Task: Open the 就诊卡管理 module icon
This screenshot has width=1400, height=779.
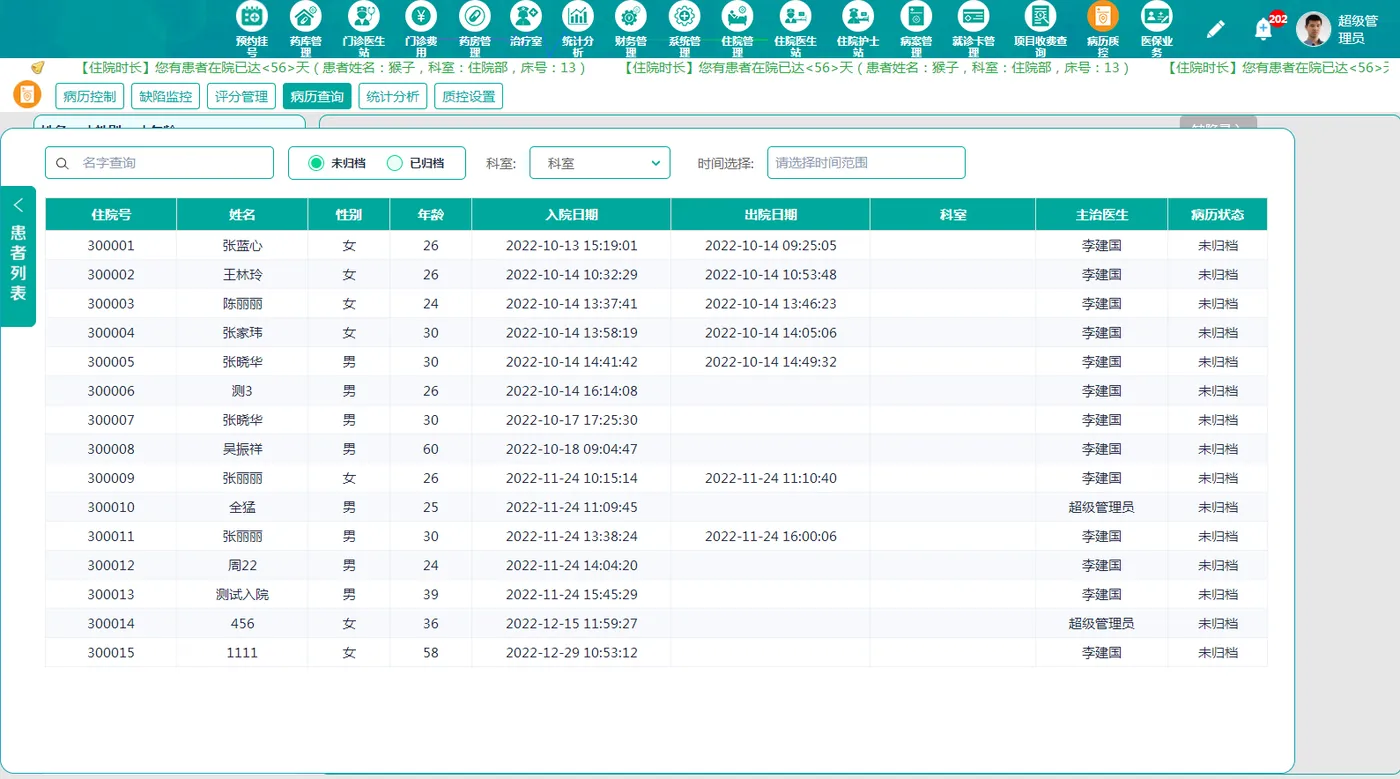Action: coord(973,16)
